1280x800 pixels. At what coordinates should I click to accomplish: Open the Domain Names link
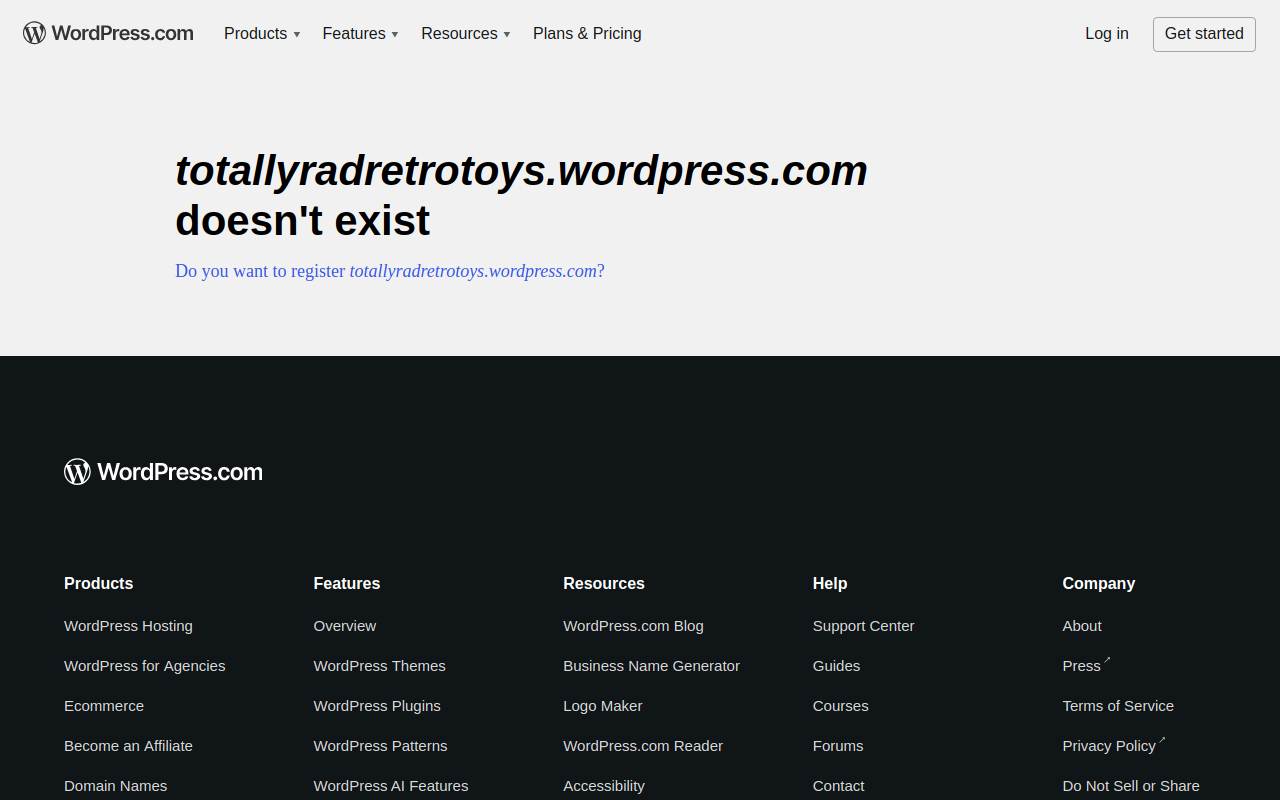tap(116, 786)
